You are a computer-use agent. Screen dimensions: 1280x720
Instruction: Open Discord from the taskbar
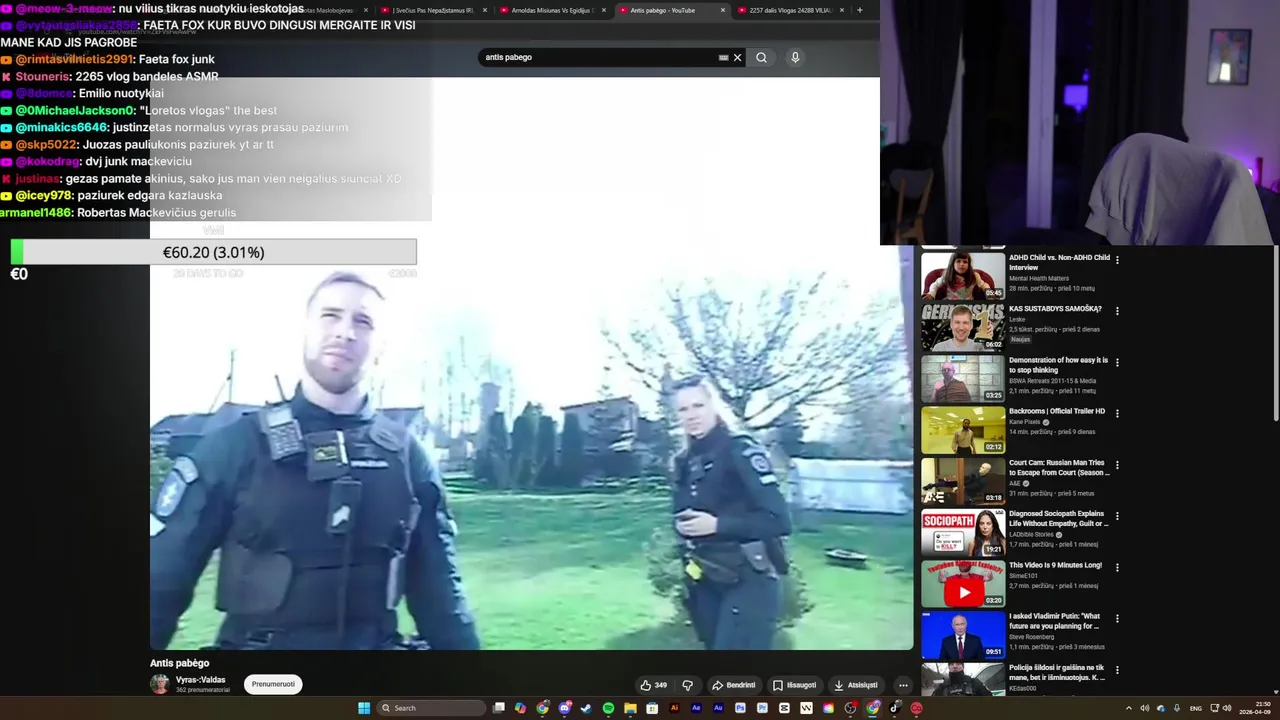(565, 708)
